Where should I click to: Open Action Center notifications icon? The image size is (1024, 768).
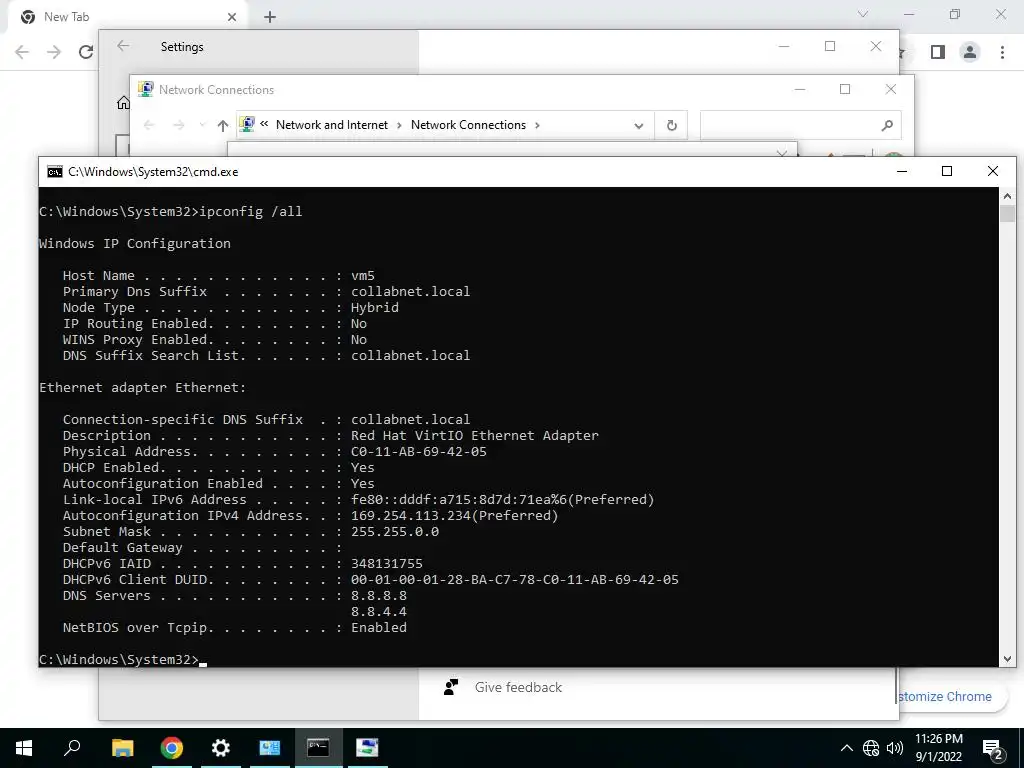(993, 749)
